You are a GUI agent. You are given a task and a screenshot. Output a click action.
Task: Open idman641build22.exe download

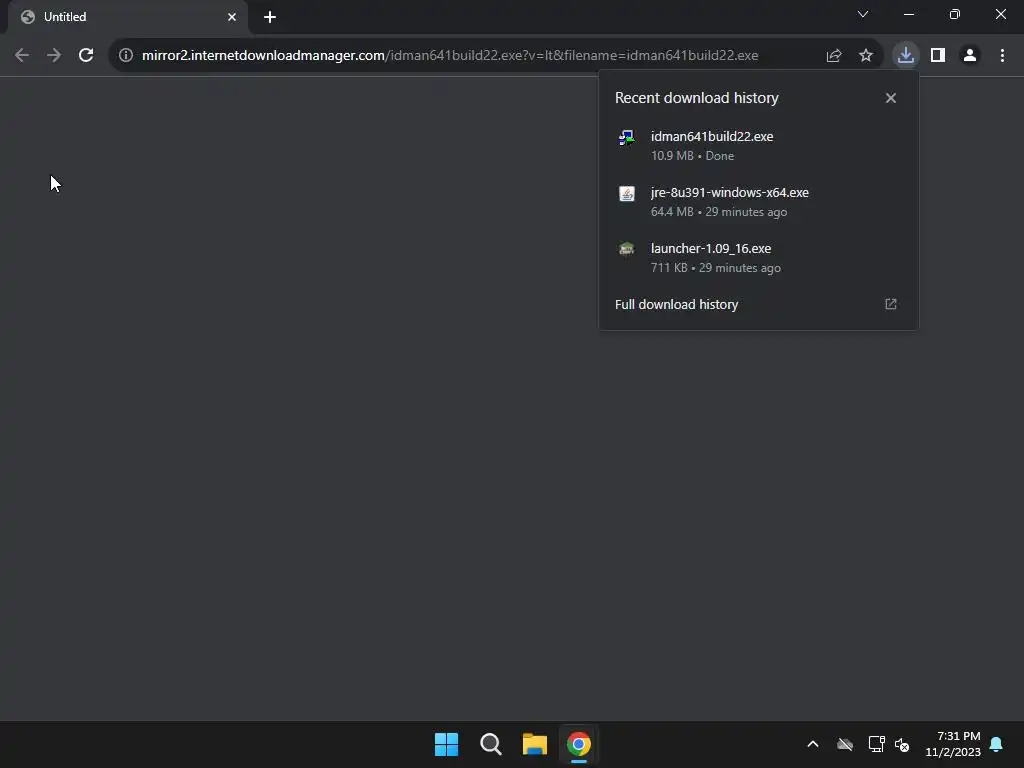[x=759, y=146]
